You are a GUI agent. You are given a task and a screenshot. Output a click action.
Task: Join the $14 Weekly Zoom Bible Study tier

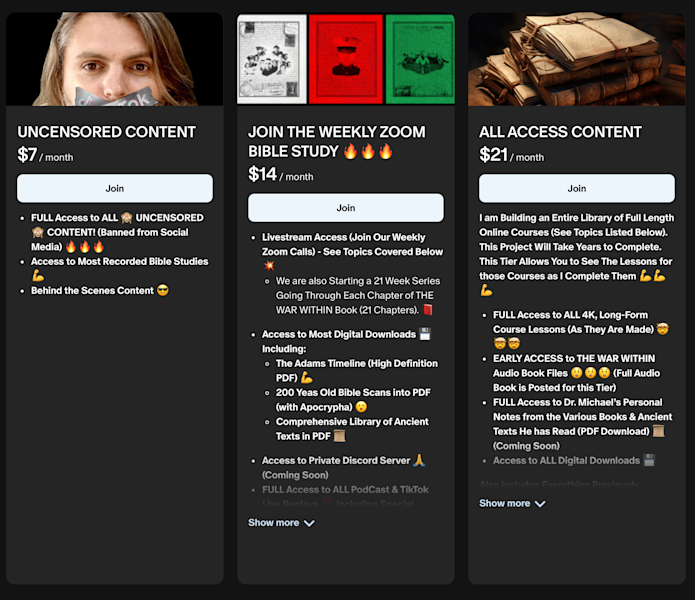(346, 208)
